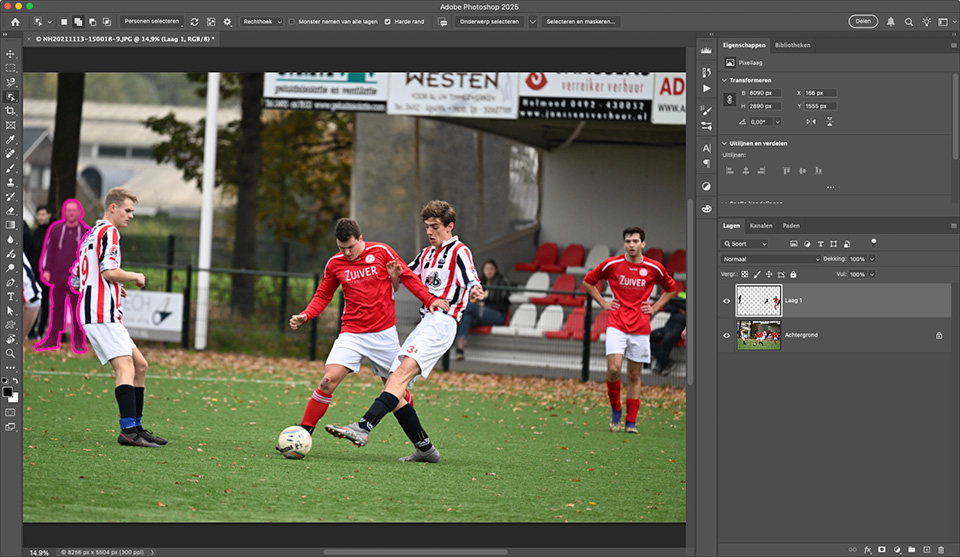
Task: Open the Normaal blend mode dropdown
Action: [x=770, y=259]
